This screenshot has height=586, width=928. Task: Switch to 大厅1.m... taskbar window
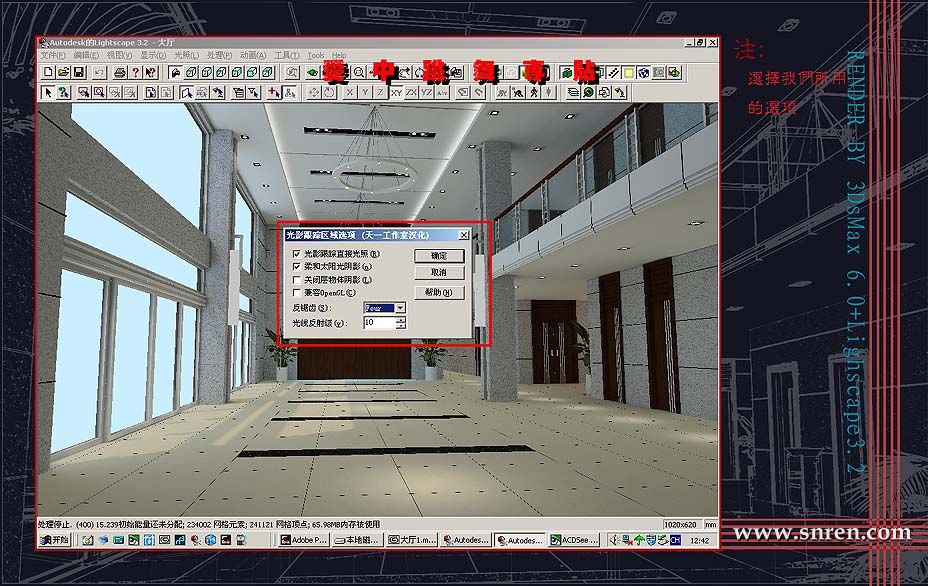(412, 540)
